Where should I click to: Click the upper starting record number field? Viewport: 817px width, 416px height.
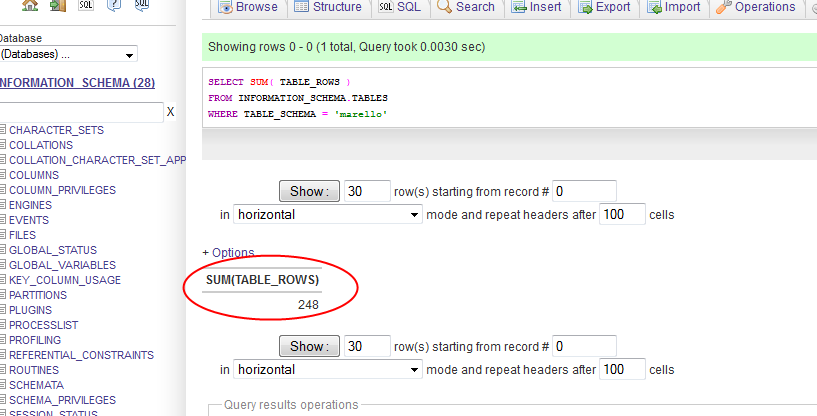point(584,191)
